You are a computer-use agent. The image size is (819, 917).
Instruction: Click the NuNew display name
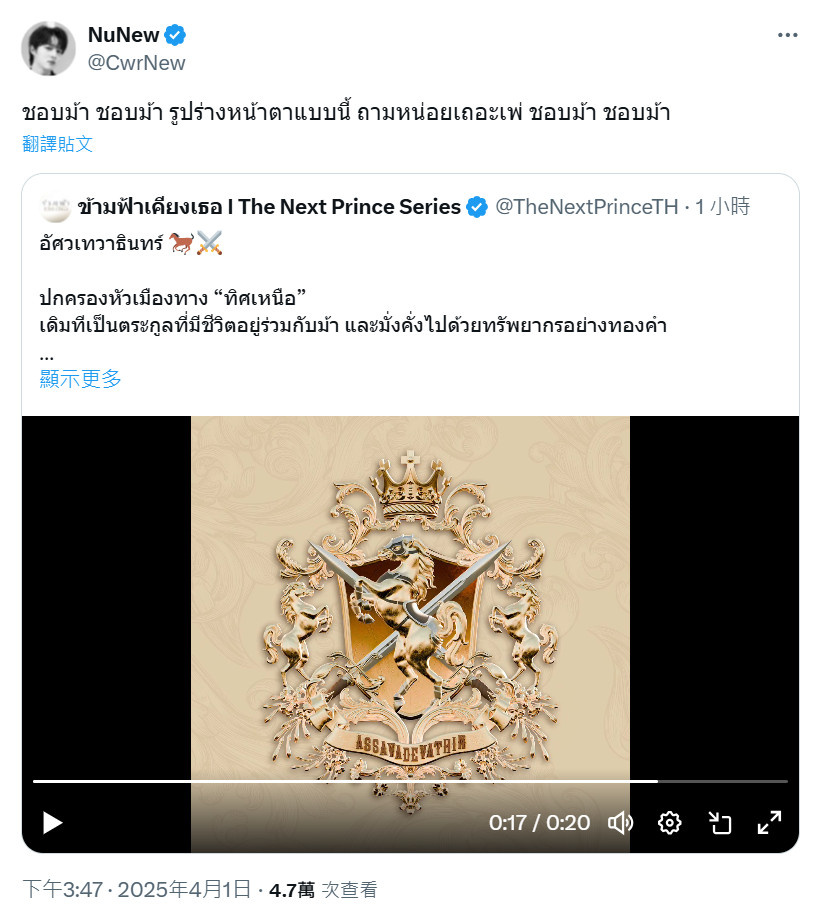tap(123, 35)
